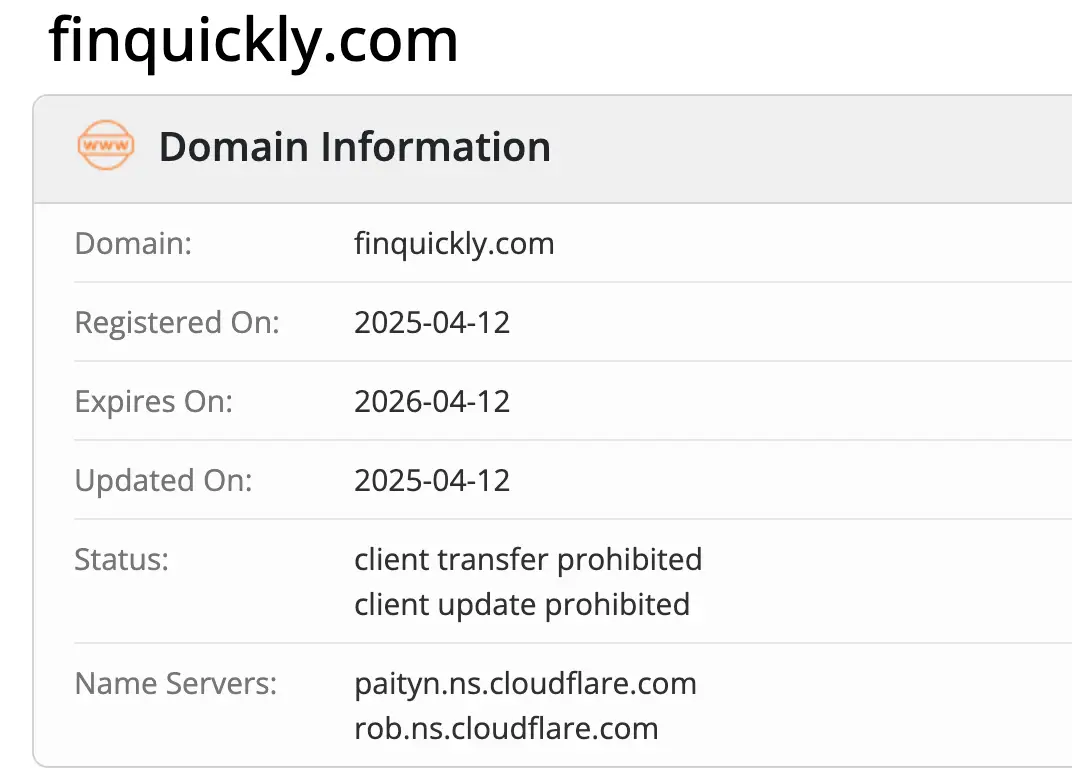
Task: Click the Name Servers label
Action: click(x=175, y=684)
